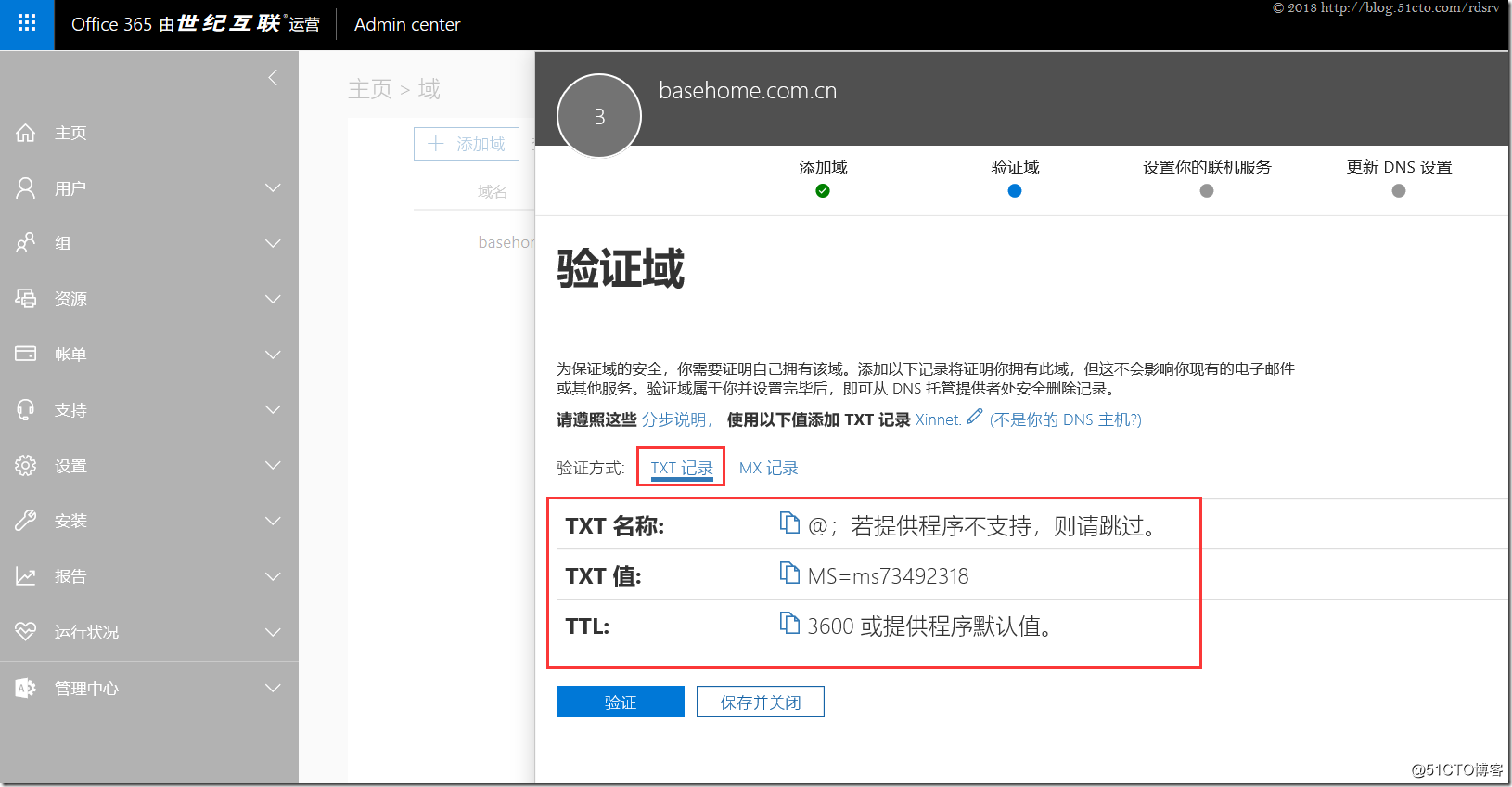
Task: Click the 域名 column header
Action: [493, 191]
